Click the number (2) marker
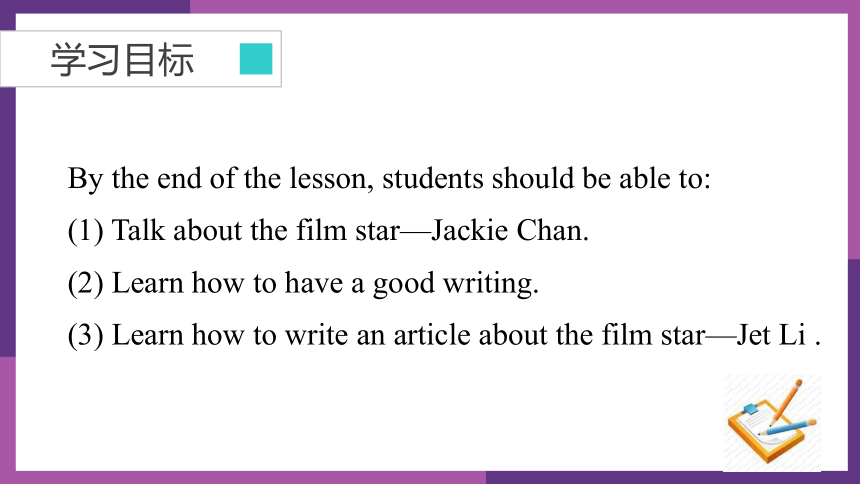Viewport: 860px width, 484px height. click(x=86, y=283)
